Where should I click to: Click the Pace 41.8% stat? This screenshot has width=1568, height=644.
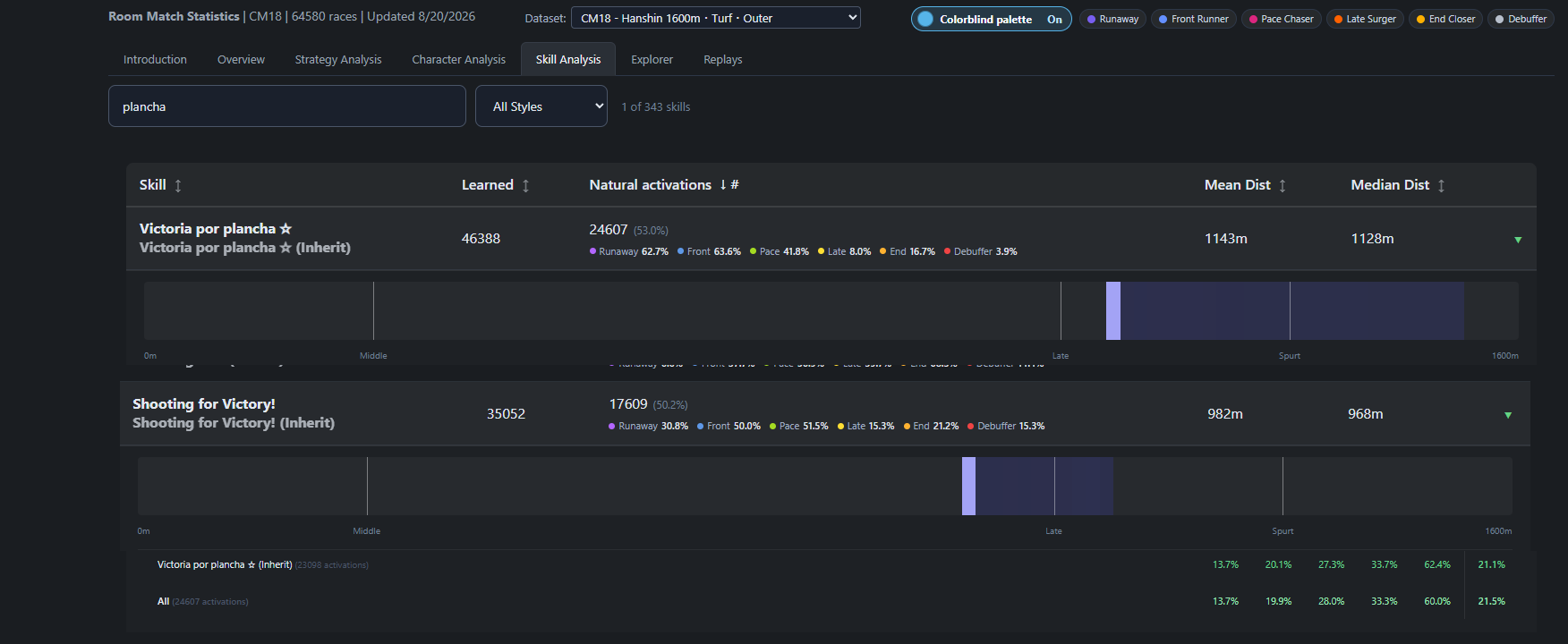tap(780, 251)
